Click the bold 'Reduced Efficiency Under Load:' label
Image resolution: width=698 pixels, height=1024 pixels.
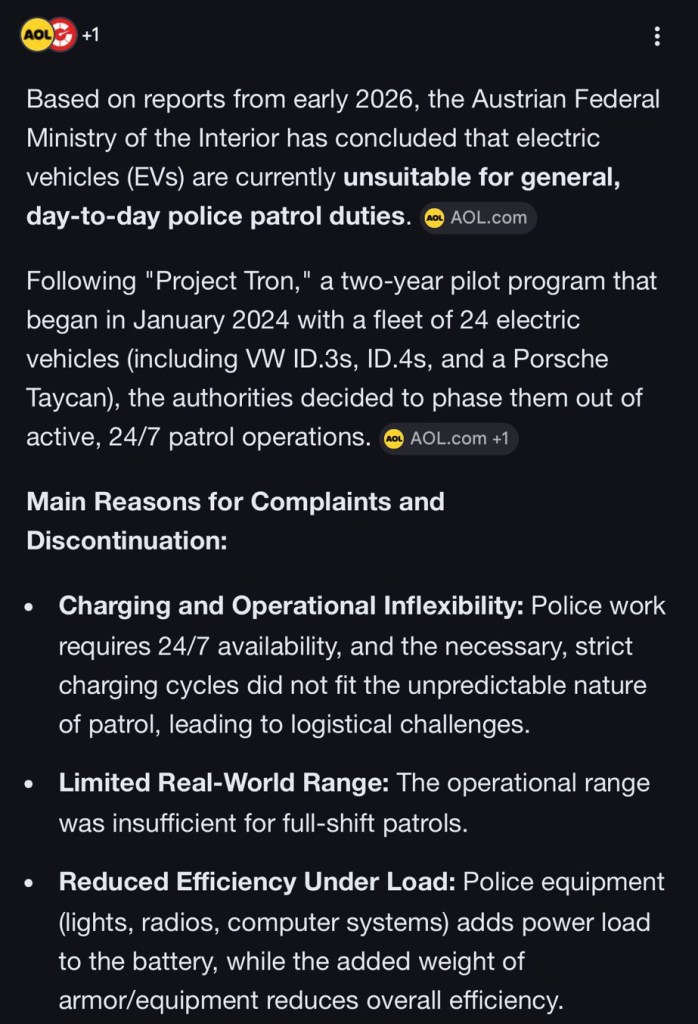click(x=257, y=882)
